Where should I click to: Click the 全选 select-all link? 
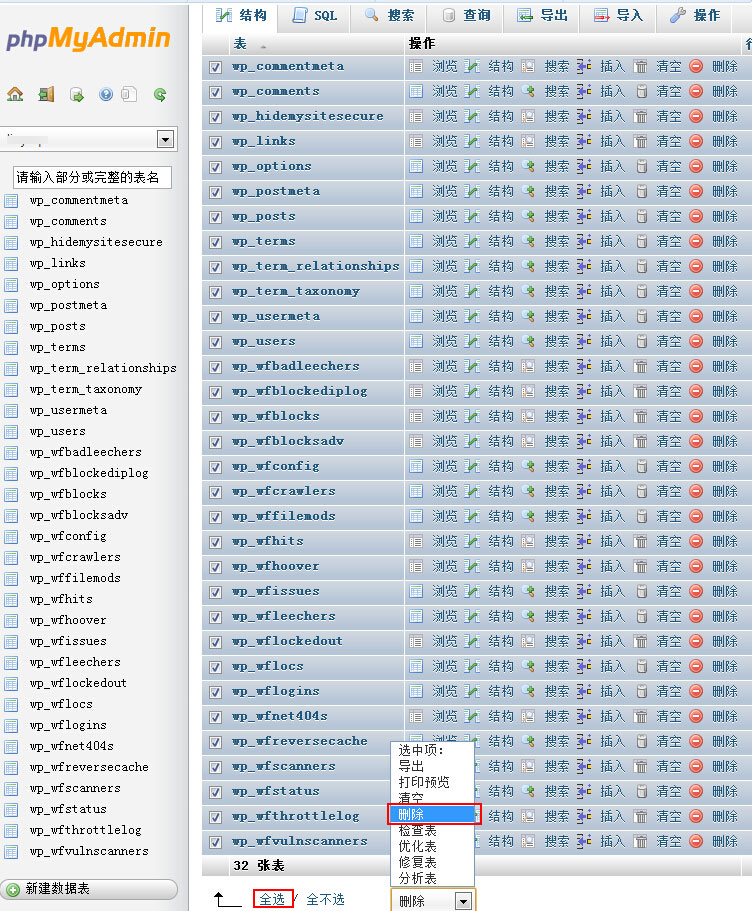(x=272, y=899)
